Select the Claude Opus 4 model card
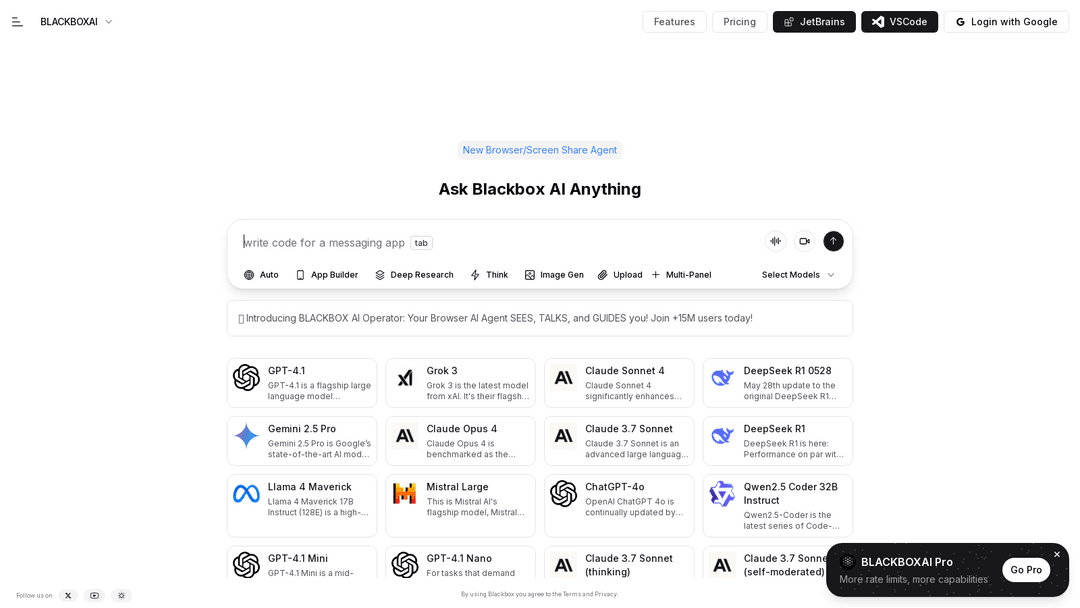The height and width of the screenshot is (608, 1080). 460,441
